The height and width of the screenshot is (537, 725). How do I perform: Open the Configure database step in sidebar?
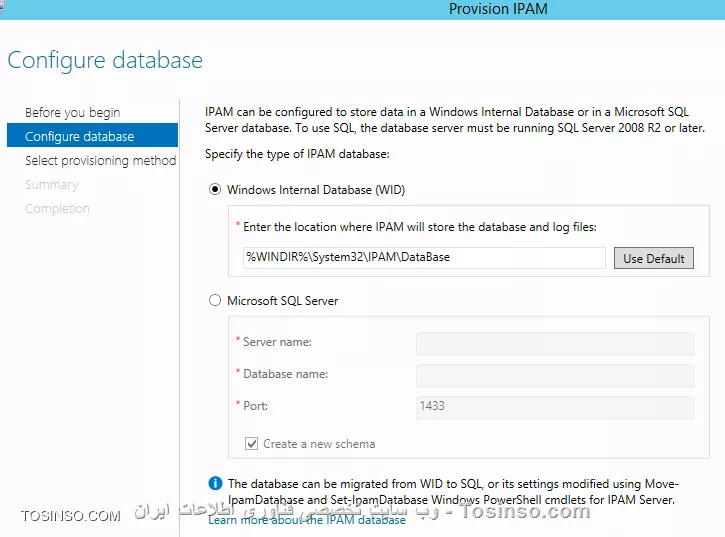click(79, 136)
